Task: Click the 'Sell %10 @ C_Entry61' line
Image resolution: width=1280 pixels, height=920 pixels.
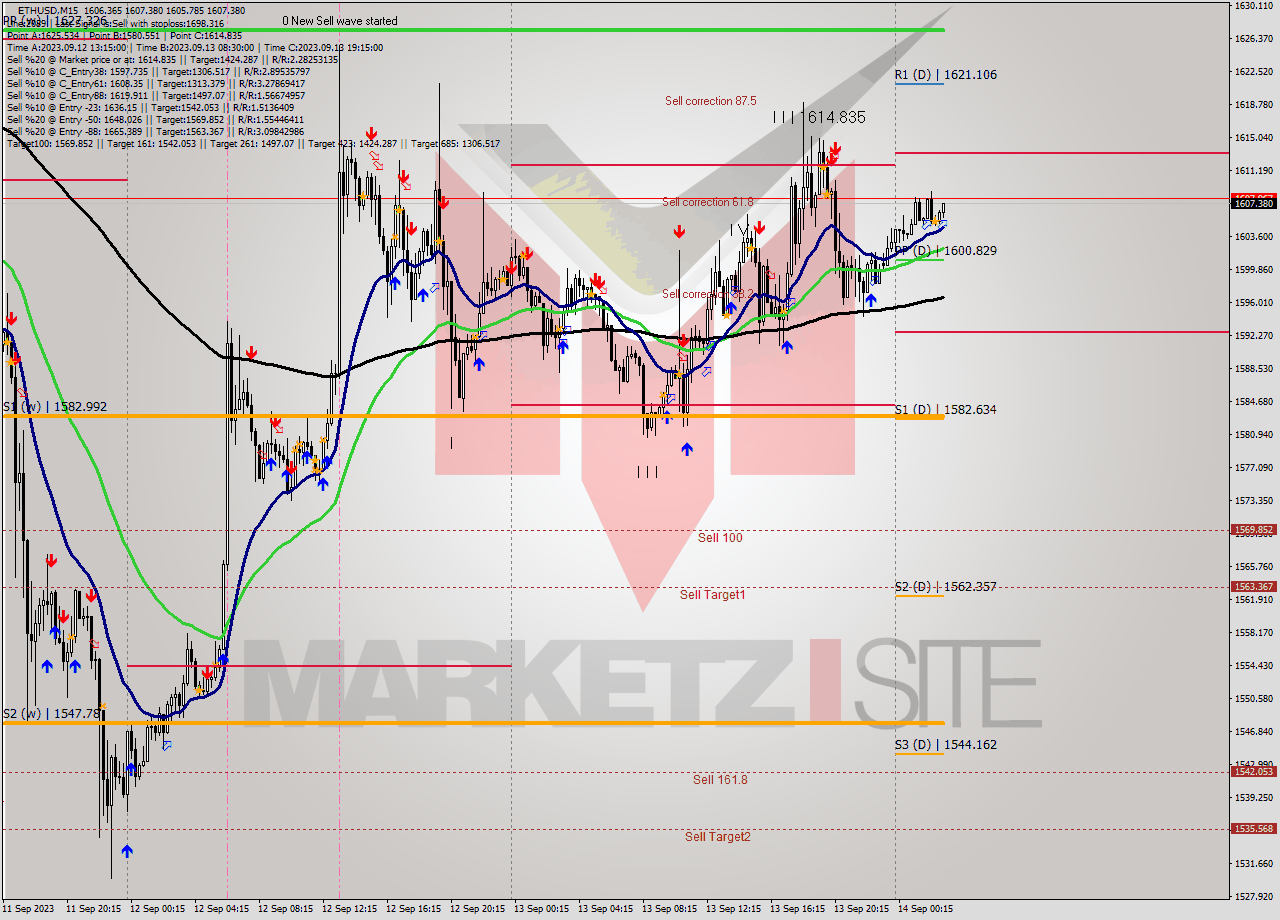Action: click(156, 83)
